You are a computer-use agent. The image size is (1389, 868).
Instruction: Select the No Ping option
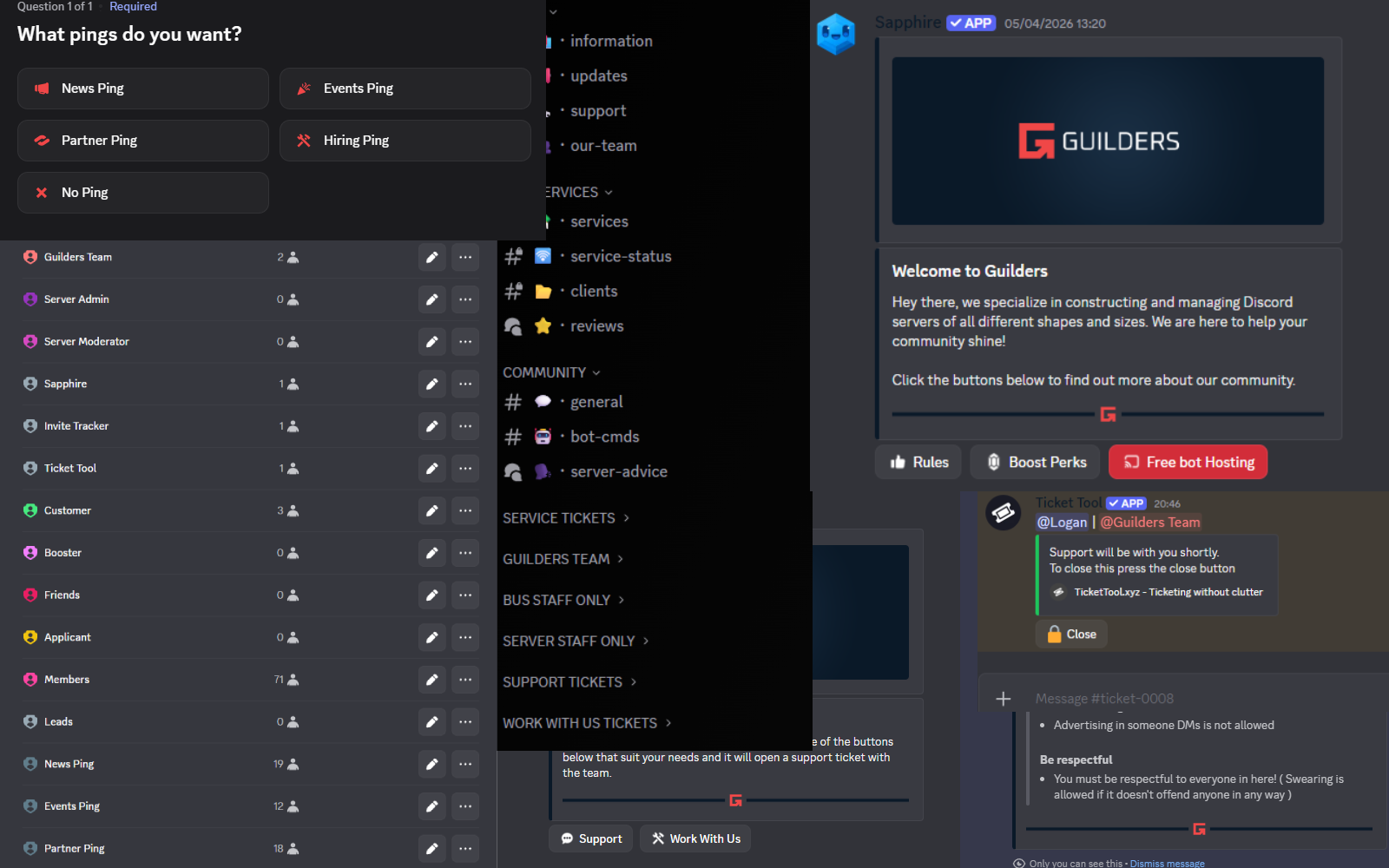click(x=143, y=193)
